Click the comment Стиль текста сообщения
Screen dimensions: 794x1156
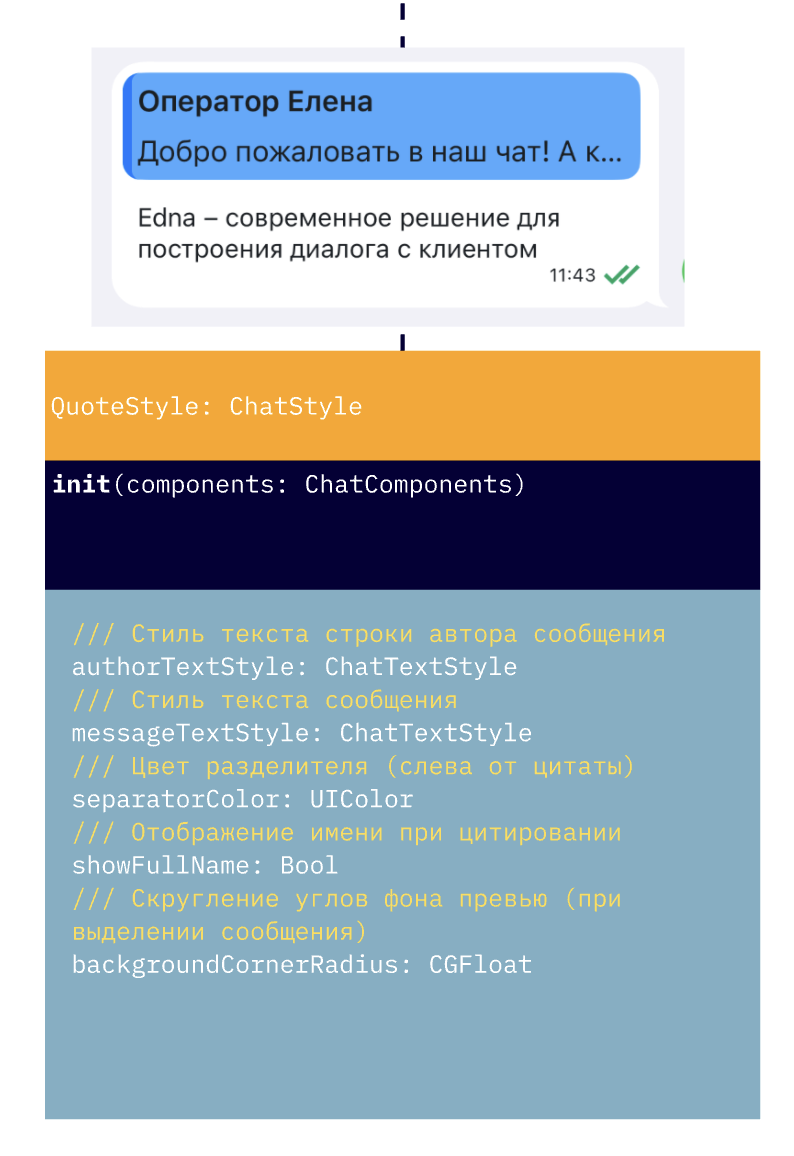pyautogui.click(x=264, y=700)
